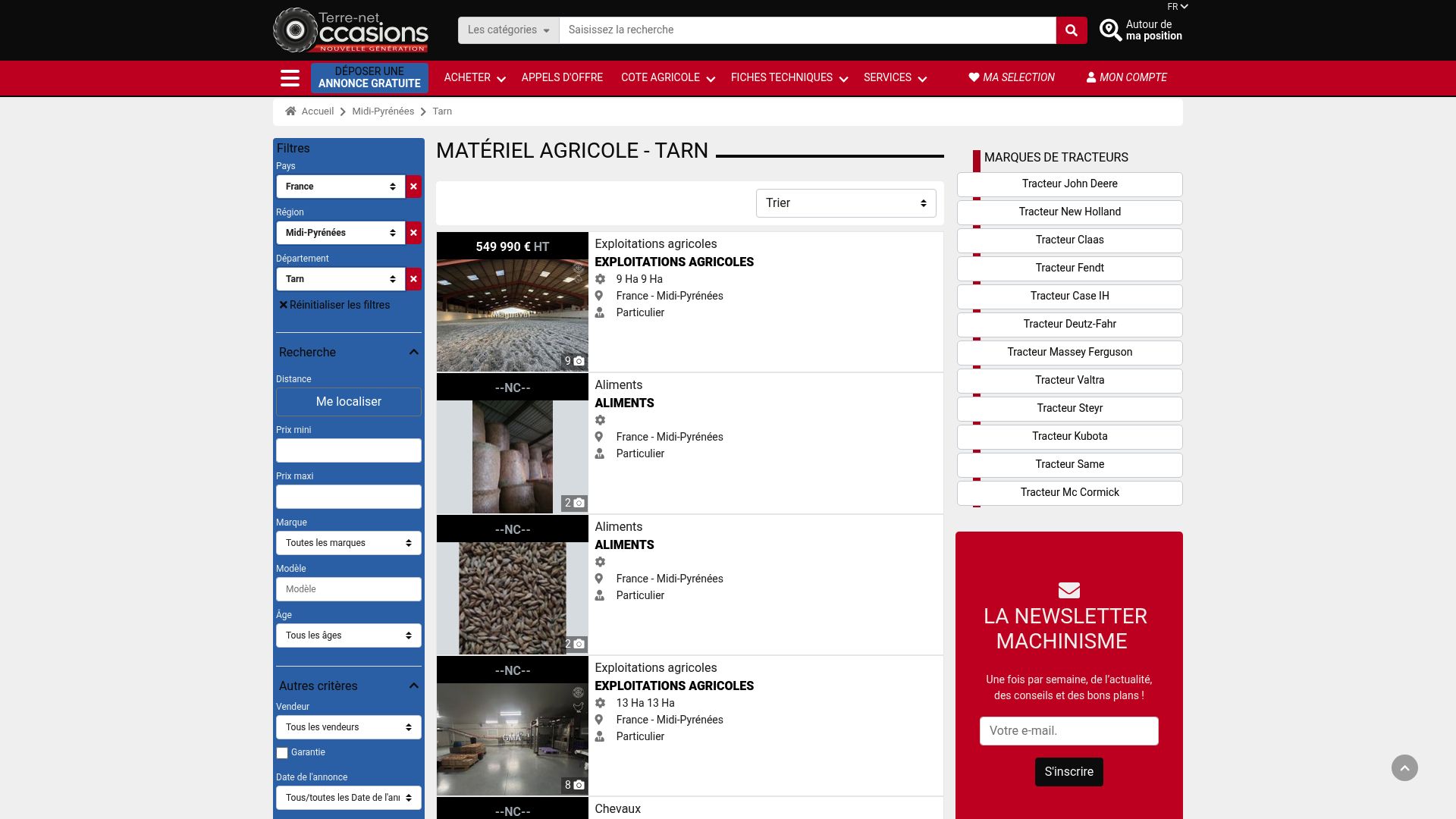Open Mon Compte user menu
This screenshot has width=1456, height=819.
(x=1126, y=77)
